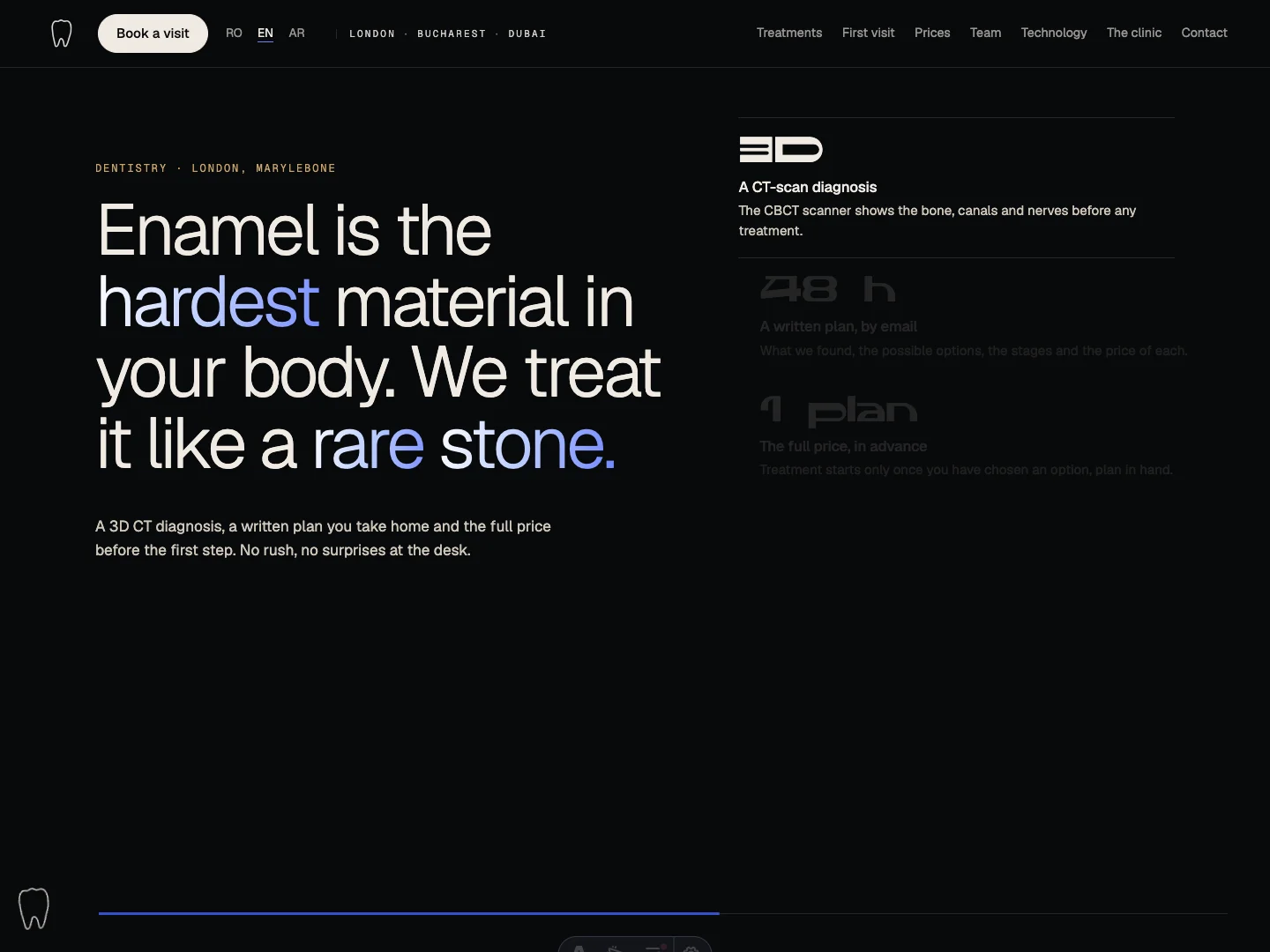Click the highlighted word 'hardest' in headline
The image size is (1270, 952).
(208, 301)
